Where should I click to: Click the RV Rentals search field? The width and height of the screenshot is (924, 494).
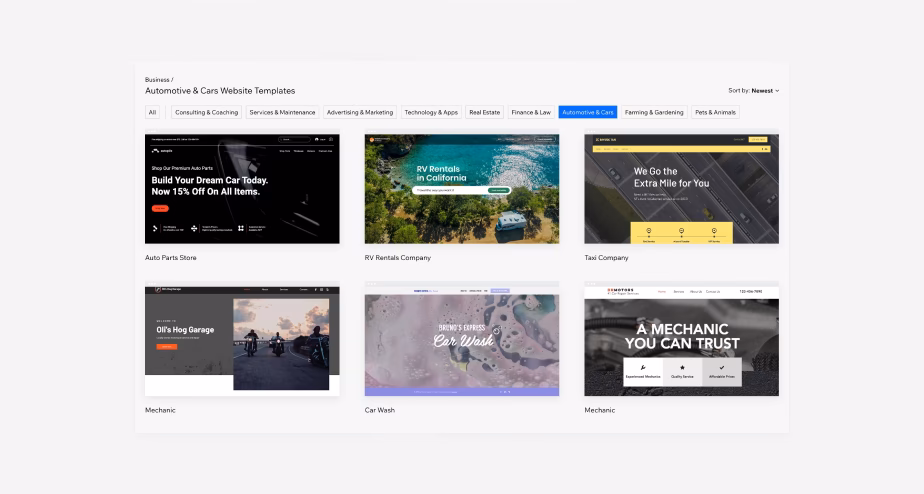click(x=461, y=190)
